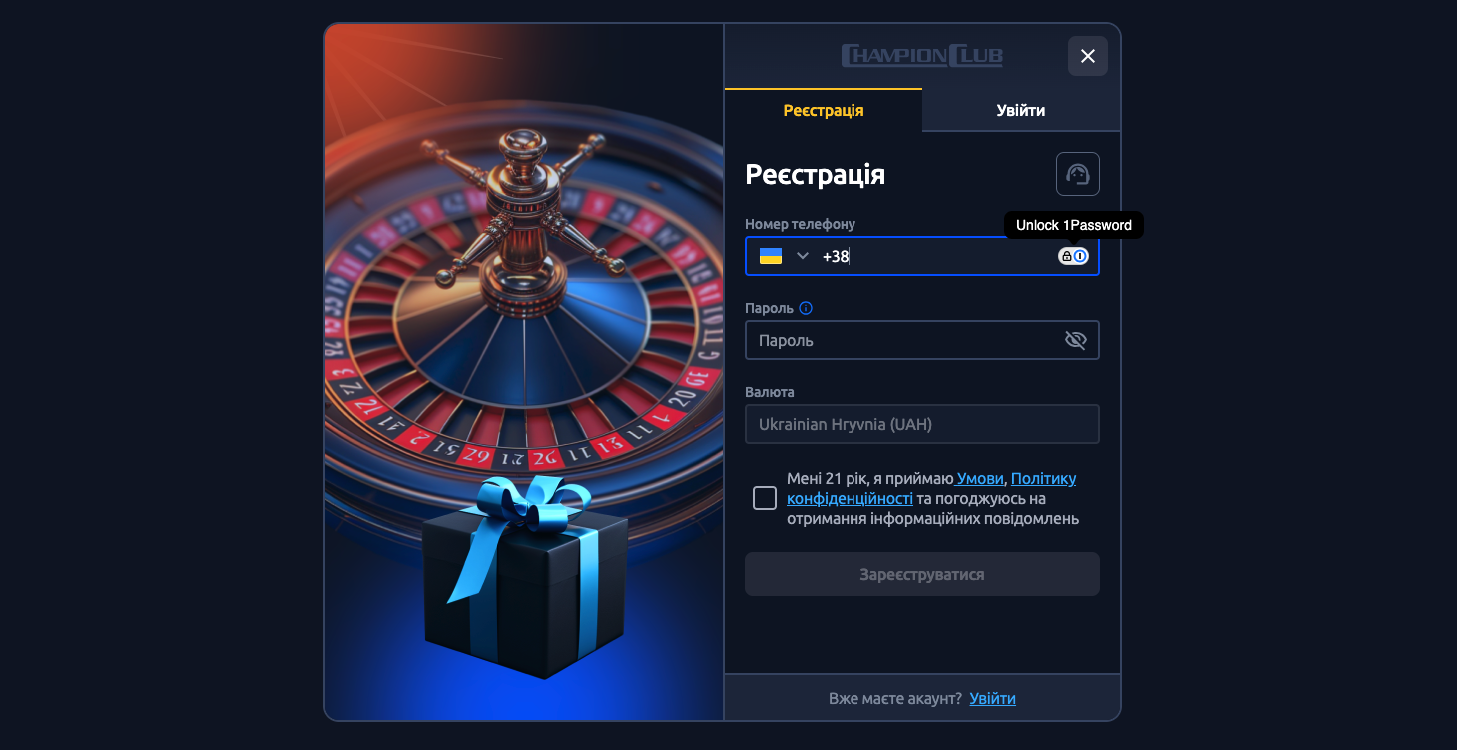Click the Champion Club logo
1457x750 pixels.
922,55
